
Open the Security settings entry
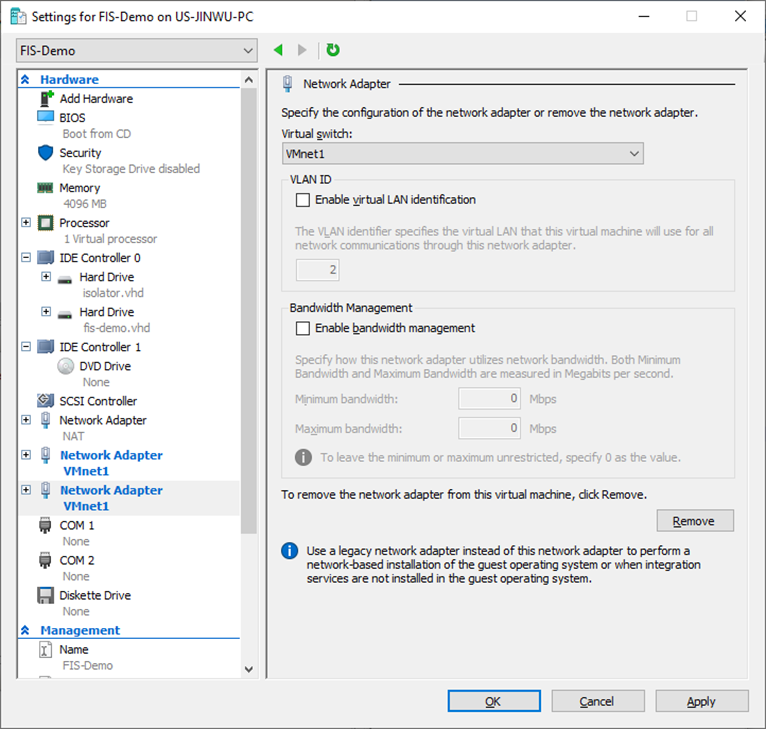pos(80,153)
